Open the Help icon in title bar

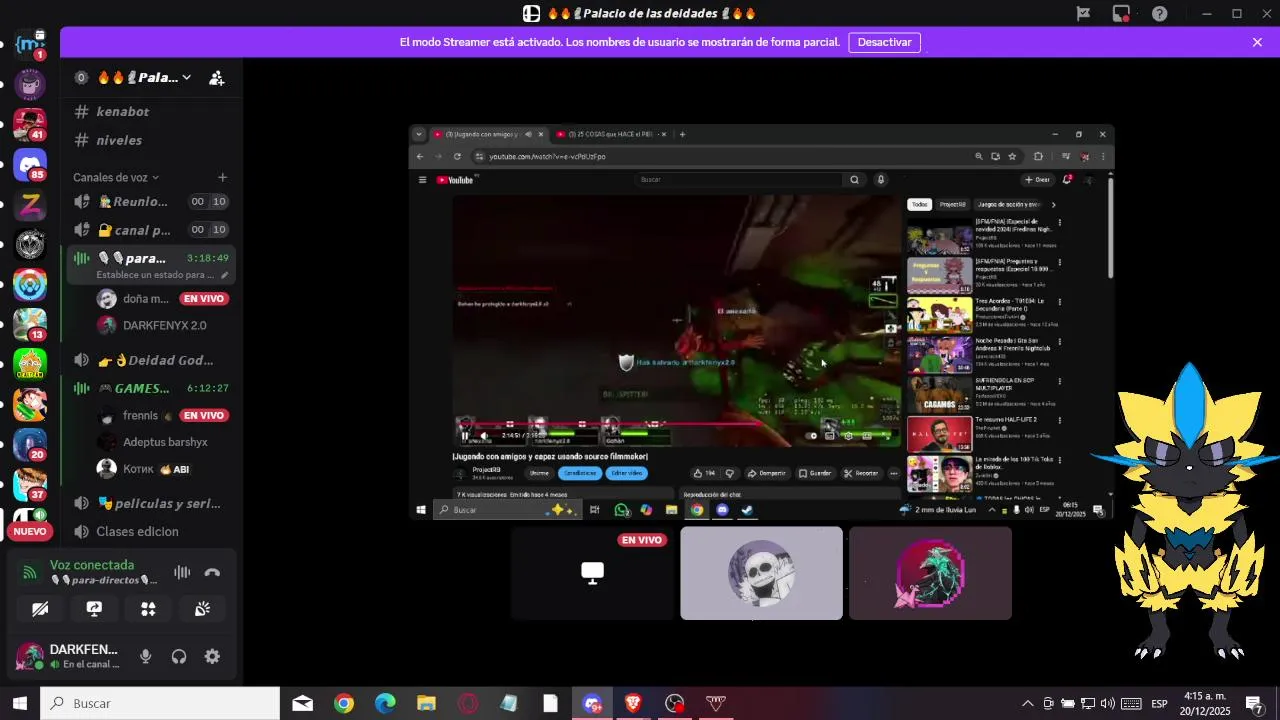click(1159, 13)
